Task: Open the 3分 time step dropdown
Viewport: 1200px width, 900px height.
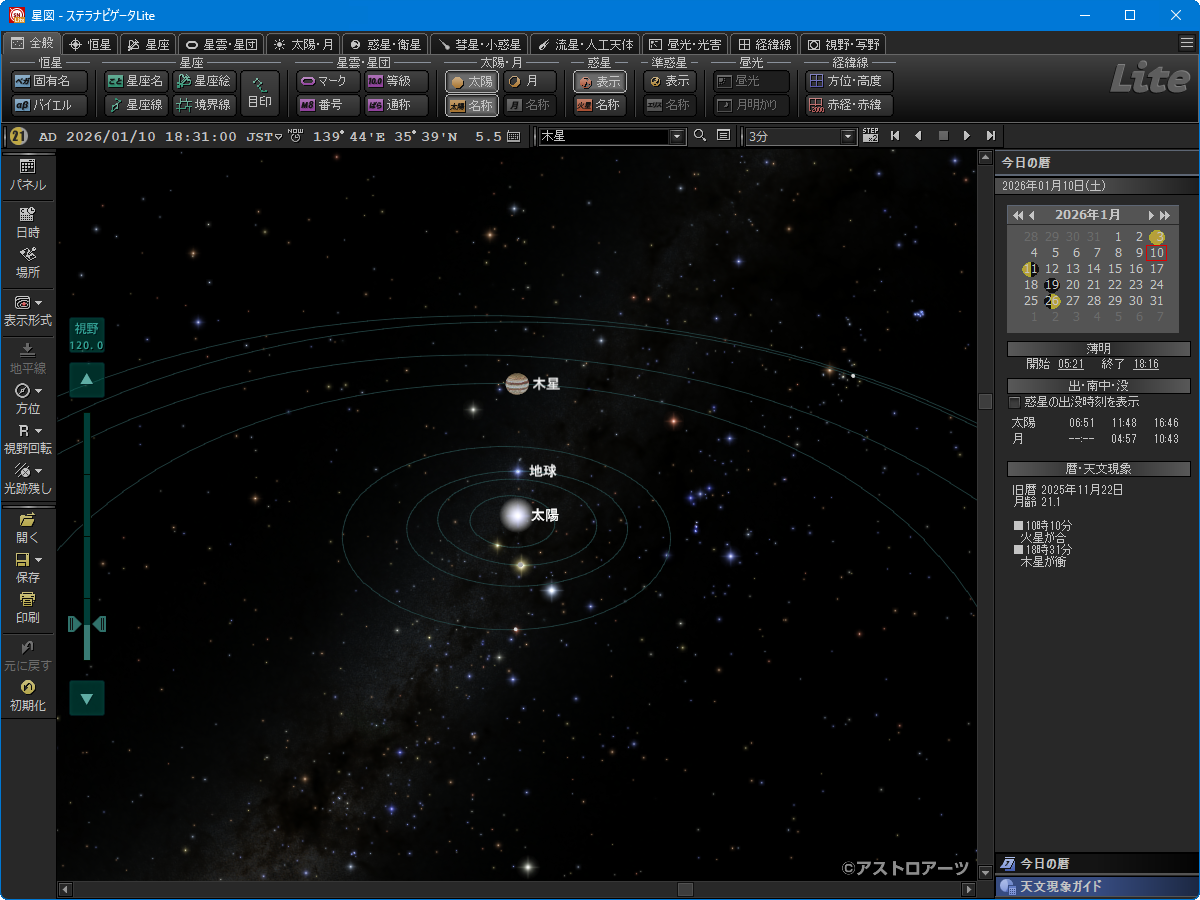Action: (849, 136)
